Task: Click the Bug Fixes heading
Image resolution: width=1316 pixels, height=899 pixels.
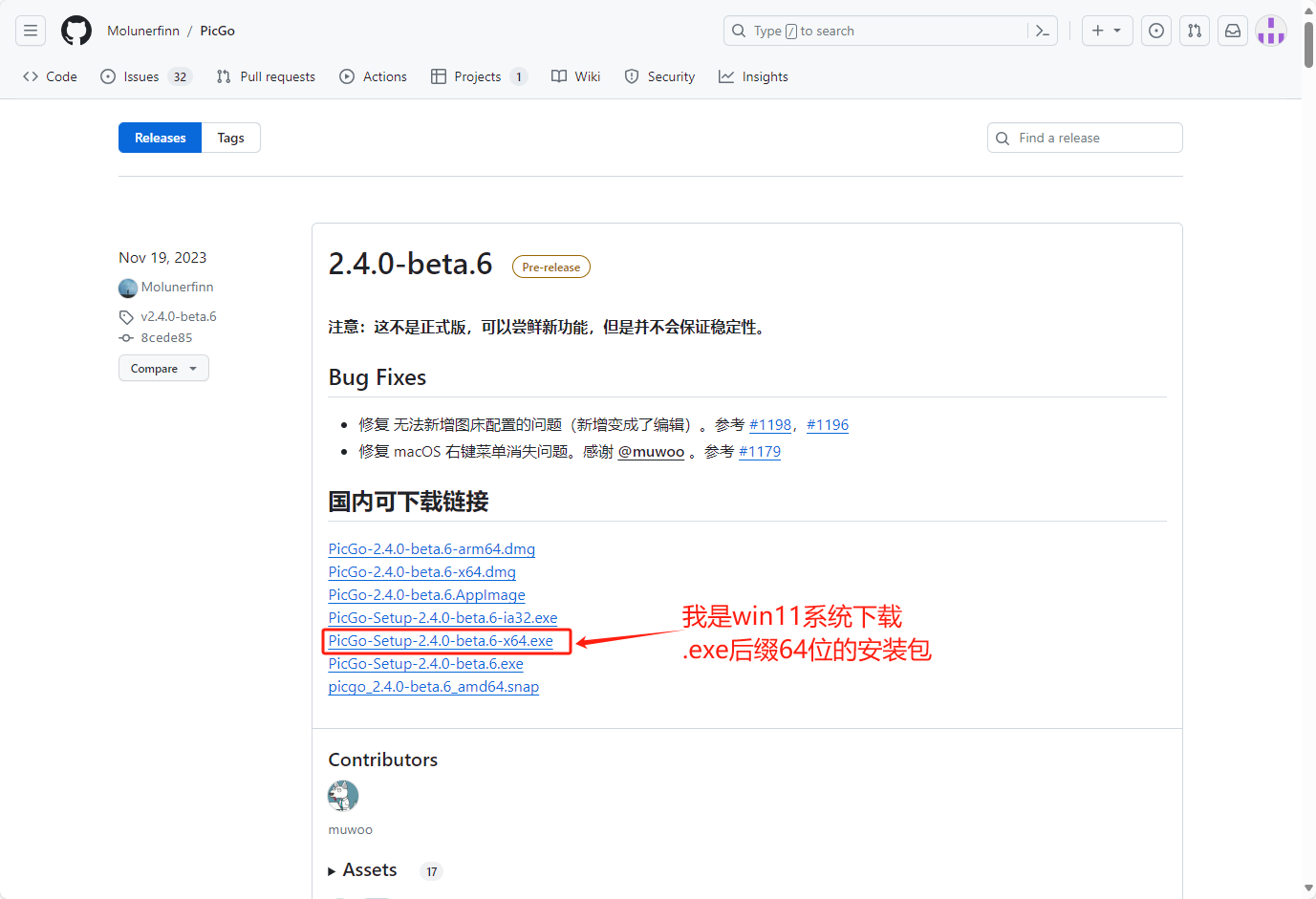Action: 378,377
